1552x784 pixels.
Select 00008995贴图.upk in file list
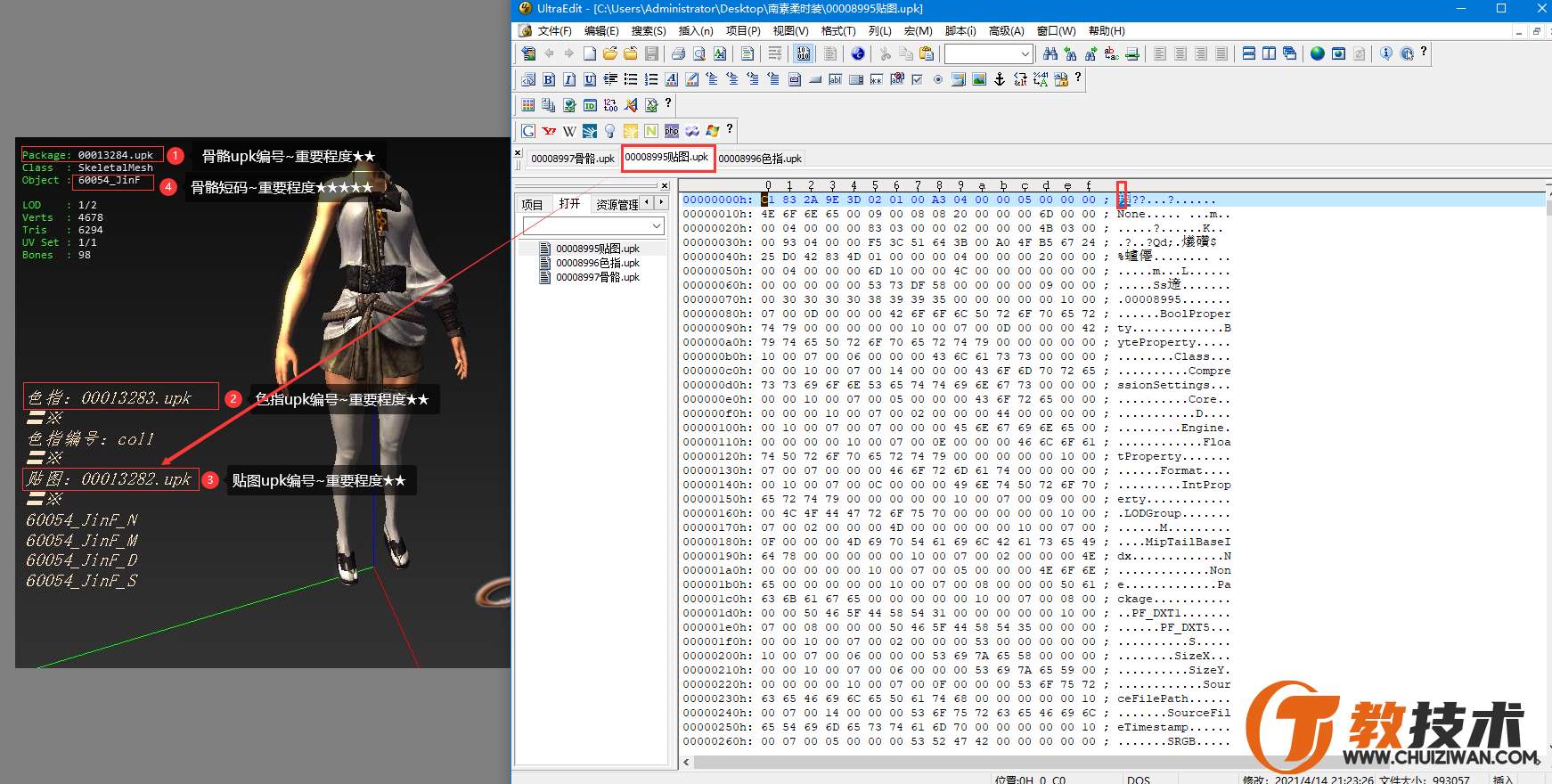pyautogui.click(x=598, y=249)
